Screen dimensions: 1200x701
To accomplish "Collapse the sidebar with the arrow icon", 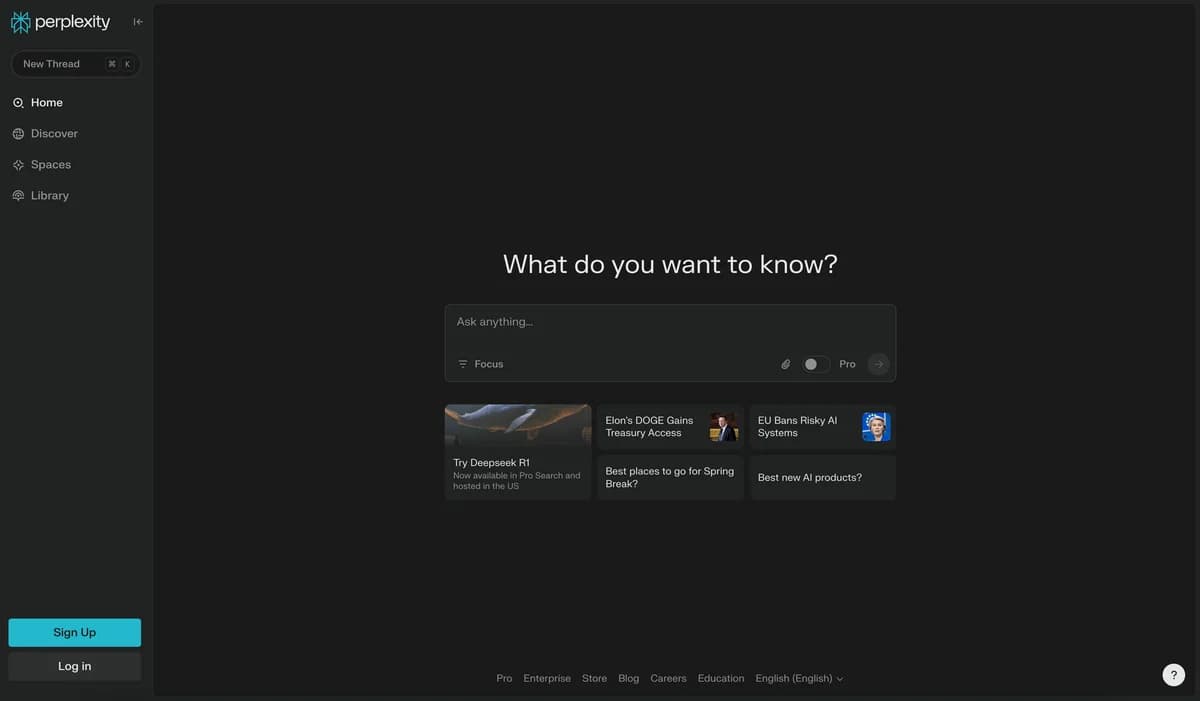I will (138, 22).
